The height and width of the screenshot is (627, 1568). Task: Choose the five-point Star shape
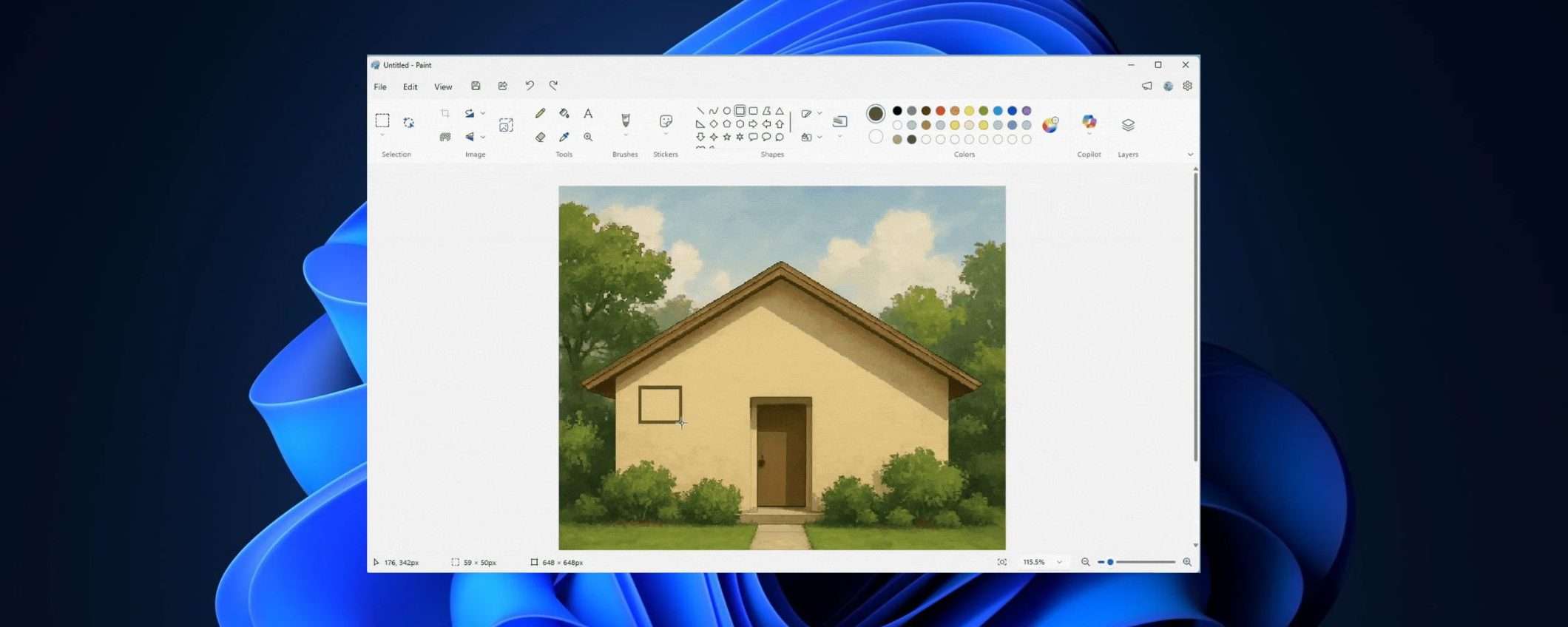coord(727,137)
